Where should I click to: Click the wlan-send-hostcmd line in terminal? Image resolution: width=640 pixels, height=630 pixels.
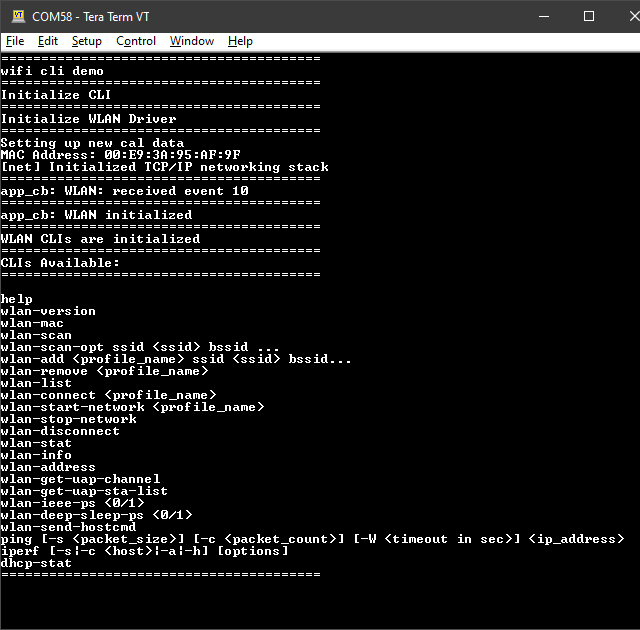68,527
